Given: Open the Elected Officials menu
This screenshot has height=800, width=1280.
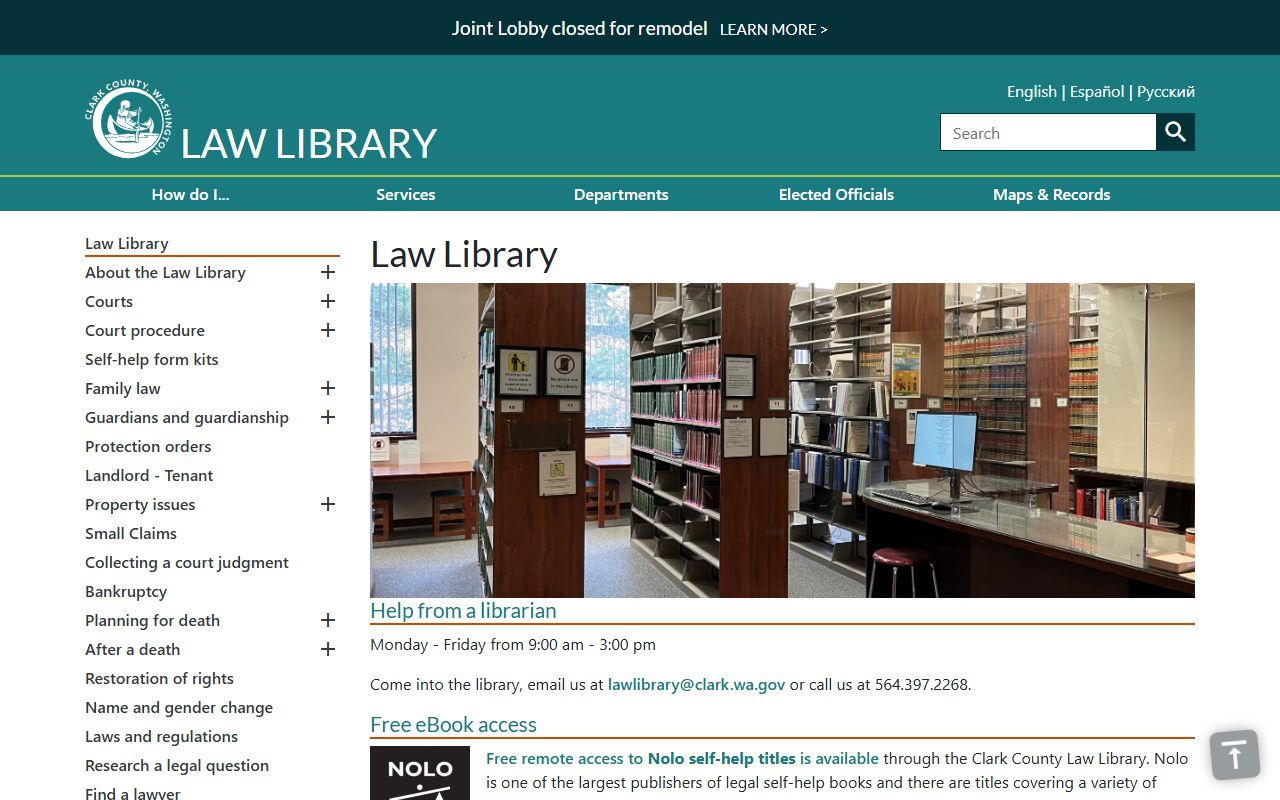Looking at the screenshot, I should coord(836,194).
